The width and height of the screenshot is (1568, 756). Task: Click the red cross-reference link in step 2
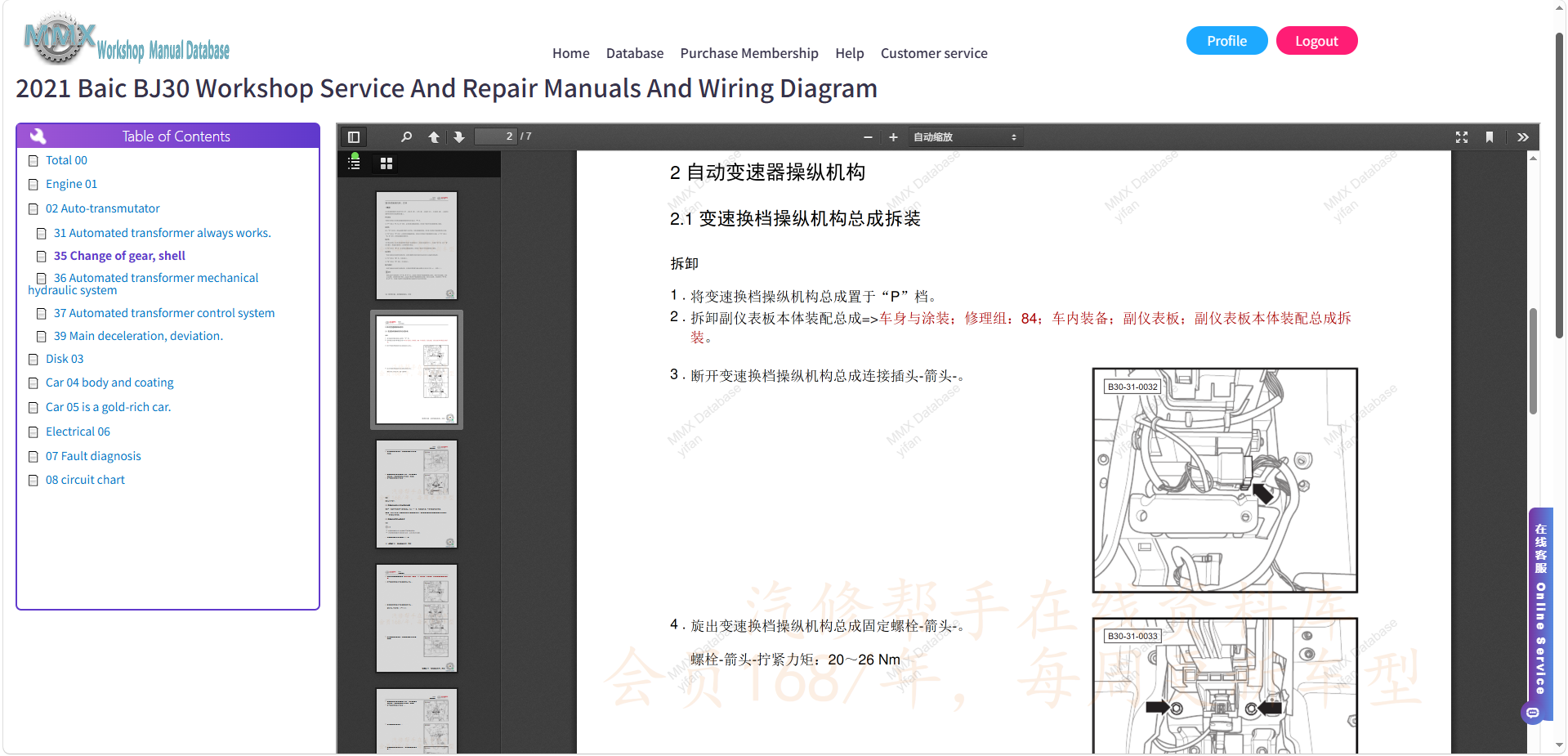pos(1020,327)
